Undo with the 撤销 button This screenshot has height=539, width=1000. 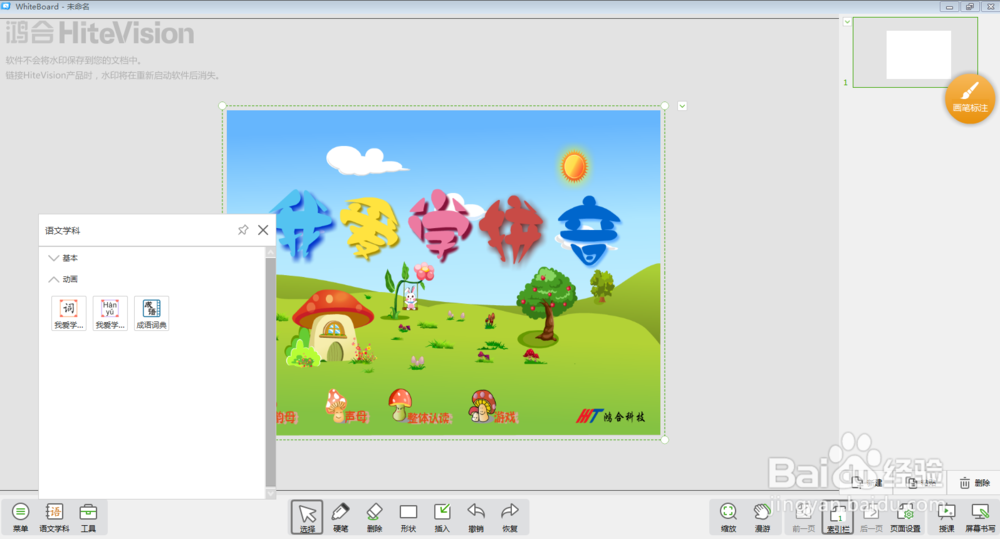click(x=476, y=517)
